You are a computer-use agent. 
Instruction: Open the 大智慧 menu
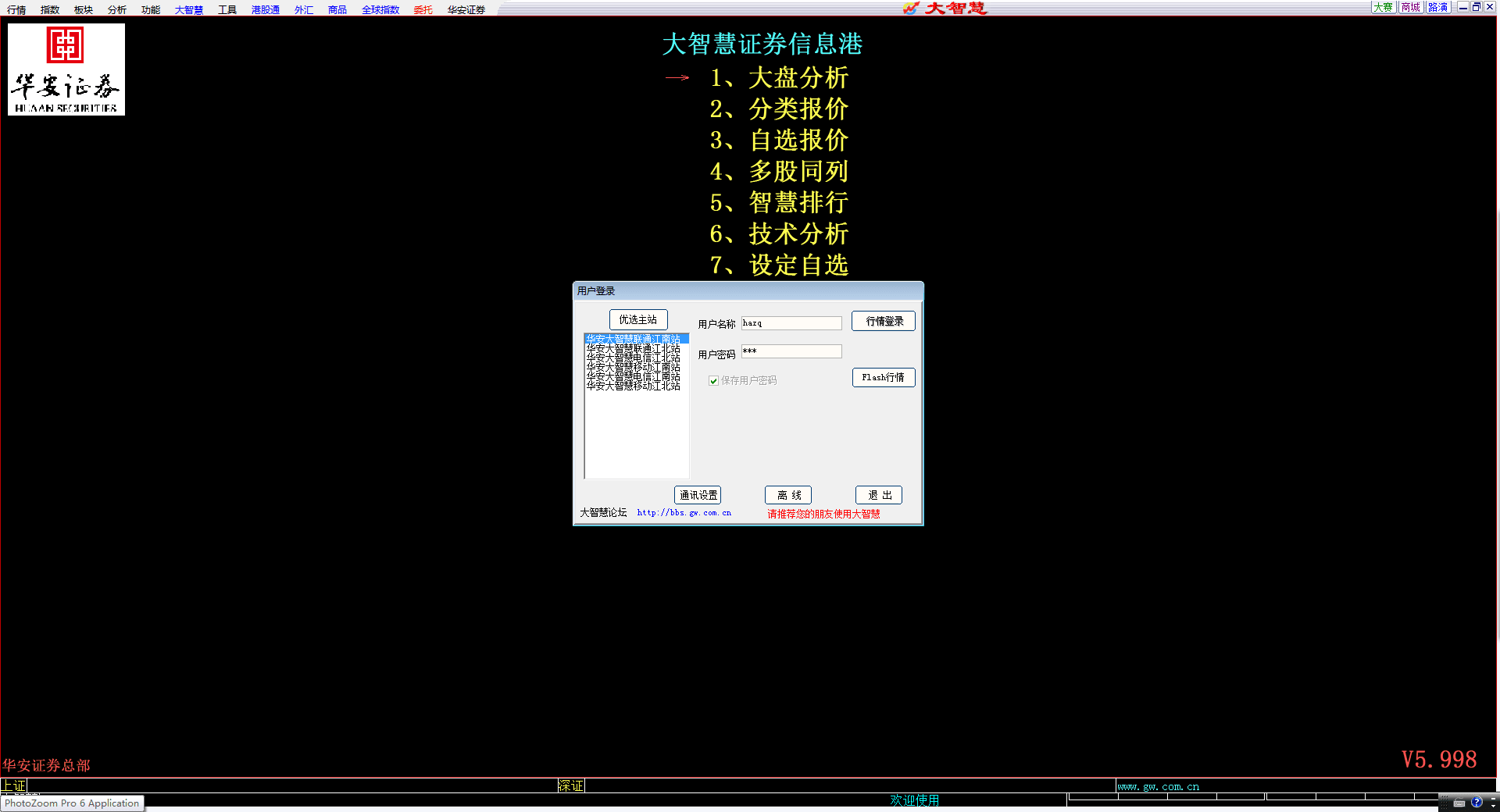(189, 10)
